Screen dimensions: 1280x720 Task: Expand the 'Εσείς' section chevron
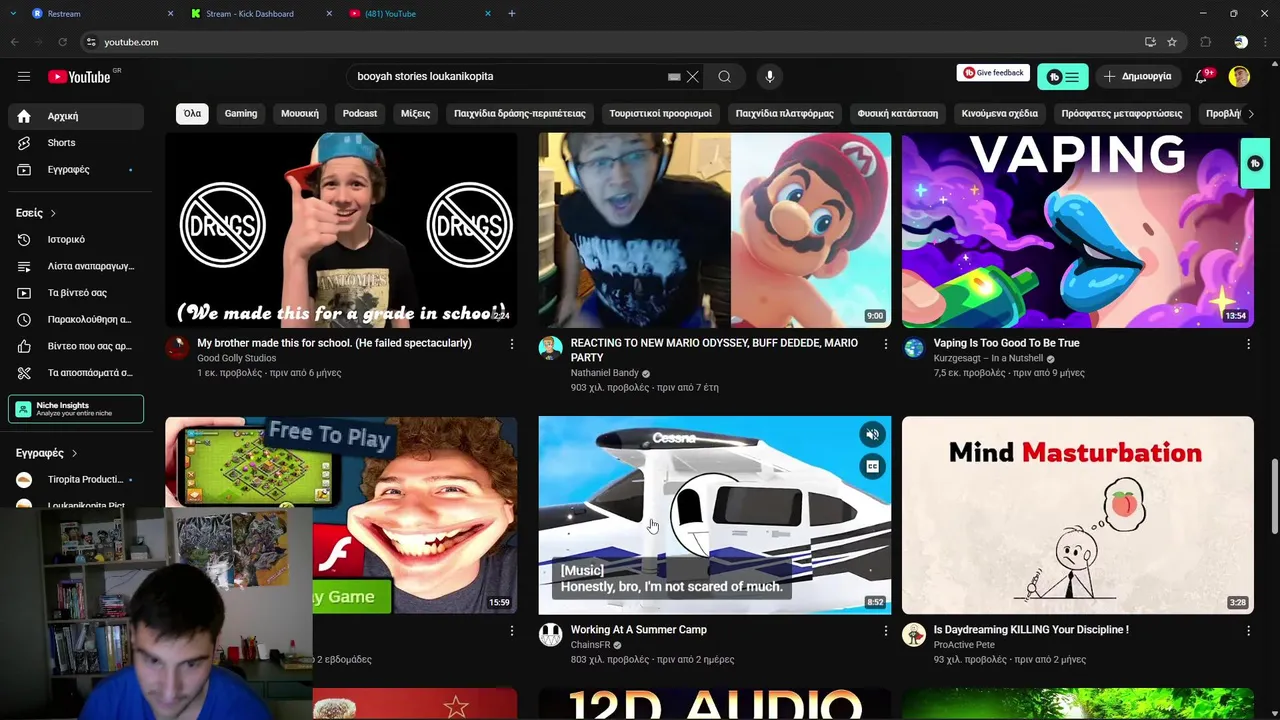pos(53,213)
